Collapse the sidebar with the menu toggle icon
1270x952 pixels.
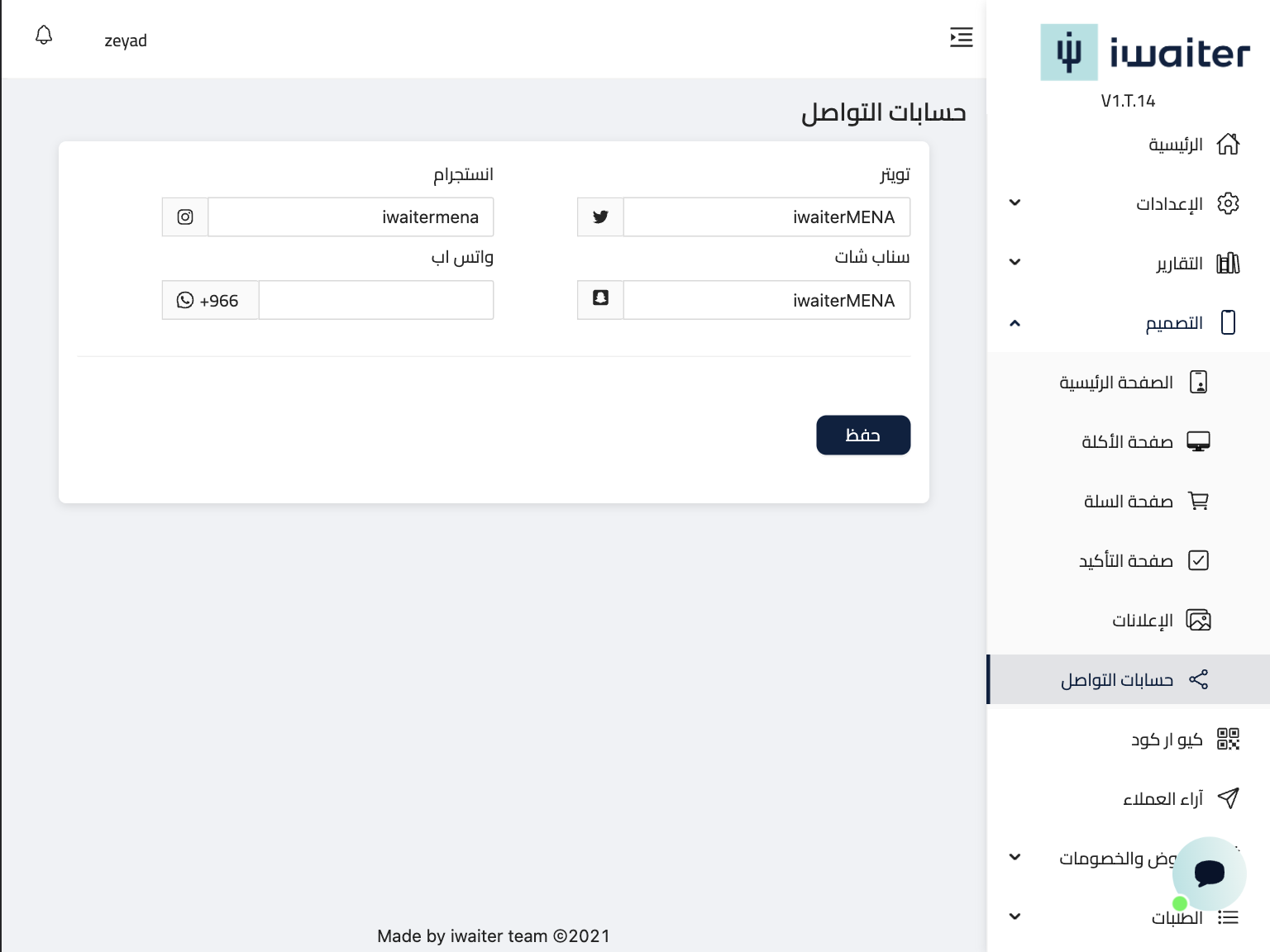961,37
